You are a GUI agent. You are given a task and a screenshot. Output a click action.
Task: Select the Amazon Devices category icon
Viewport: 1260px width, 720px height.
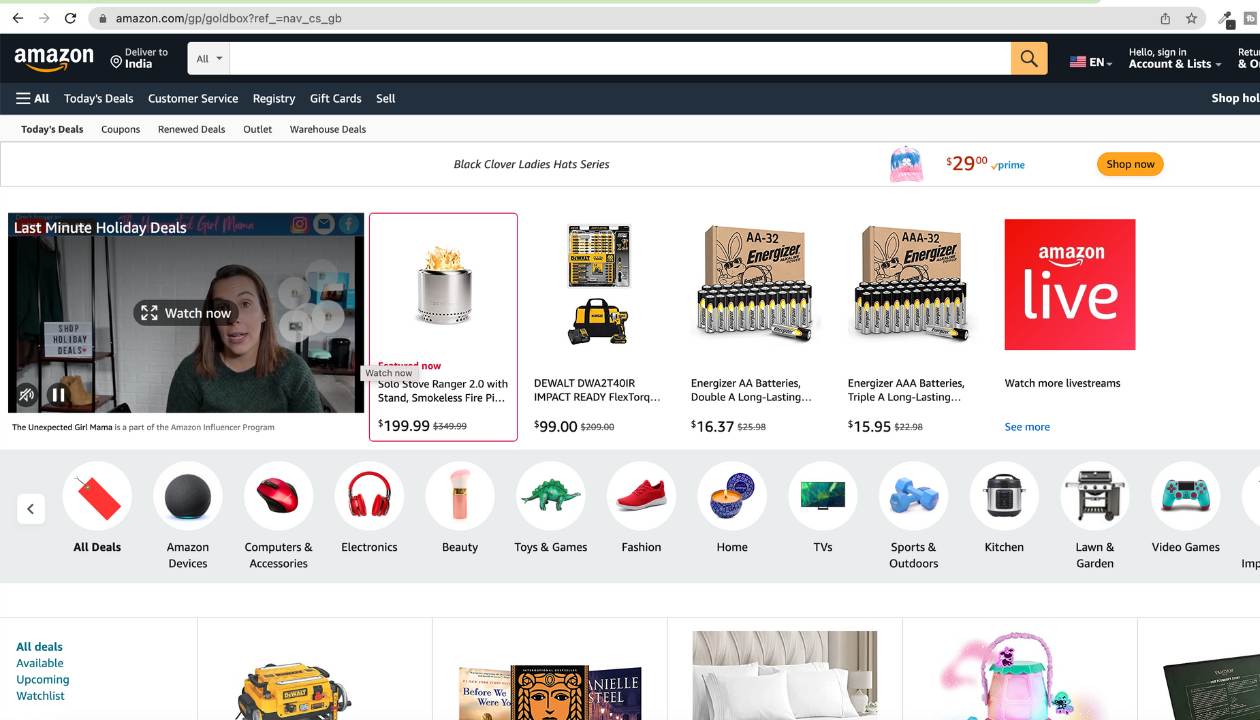[x=188, y=496]
